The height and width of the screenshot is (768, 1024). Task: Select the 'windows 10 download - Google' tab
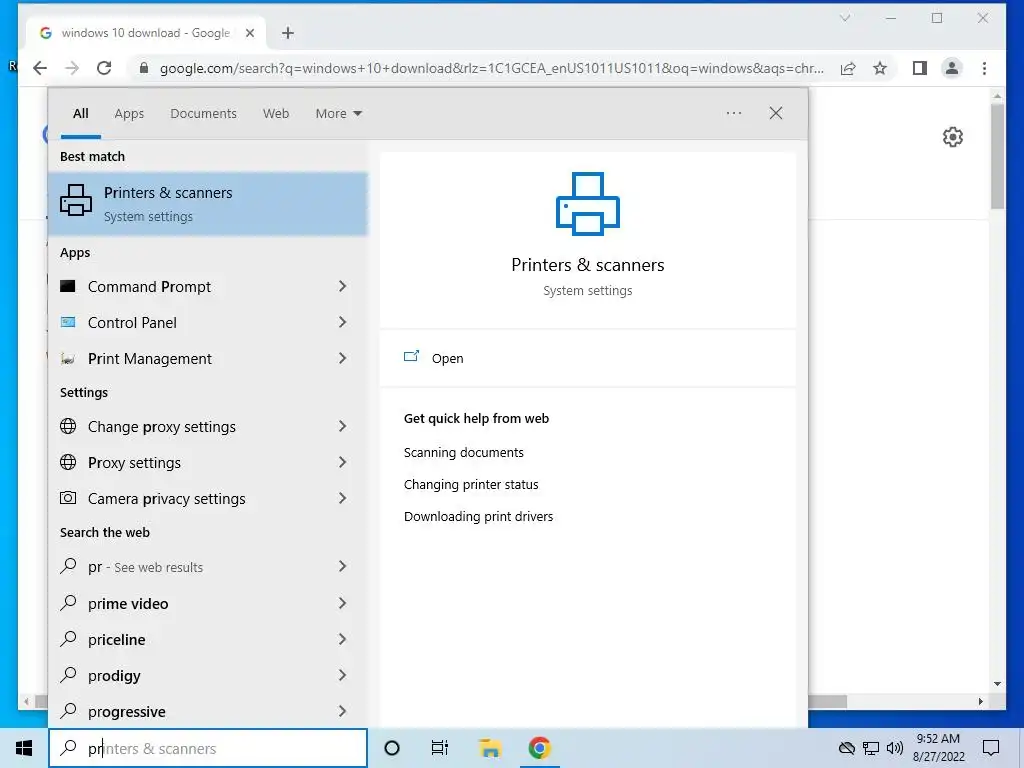[x=145, y=33]
